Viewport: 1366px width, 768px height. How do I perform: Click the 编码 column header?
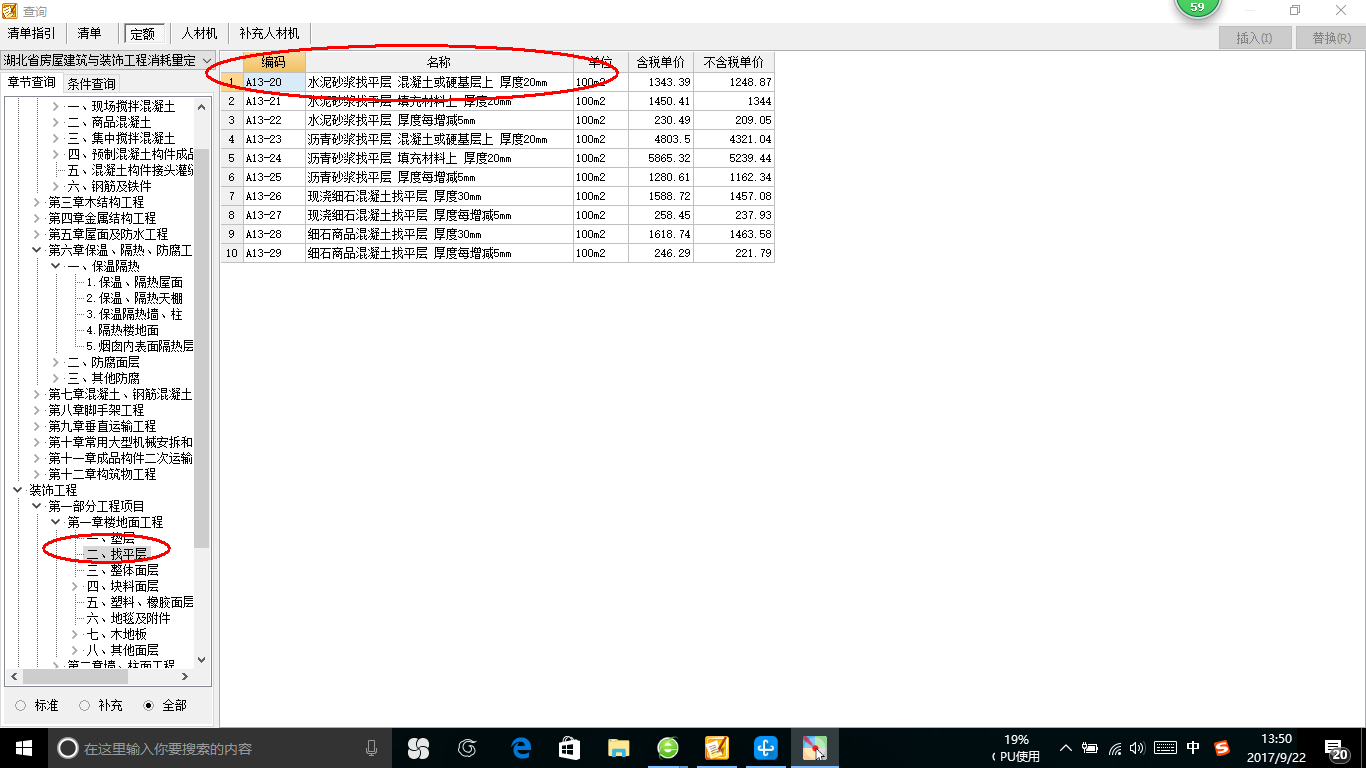pos(274,62)
